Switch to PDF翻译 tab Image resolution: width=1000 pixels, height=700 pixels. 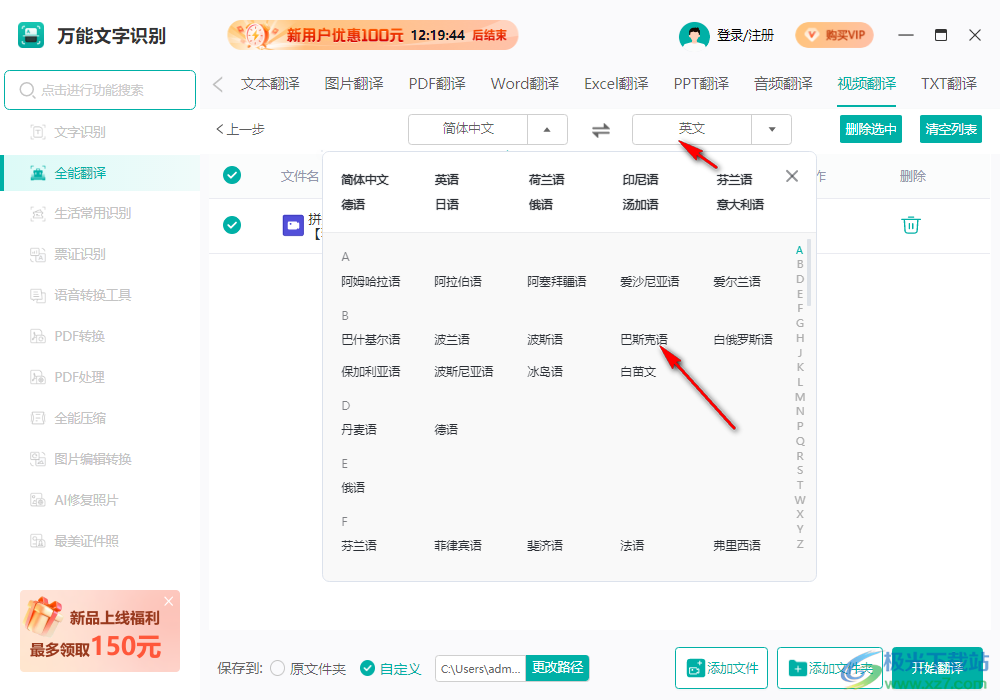tap(437, 84)
